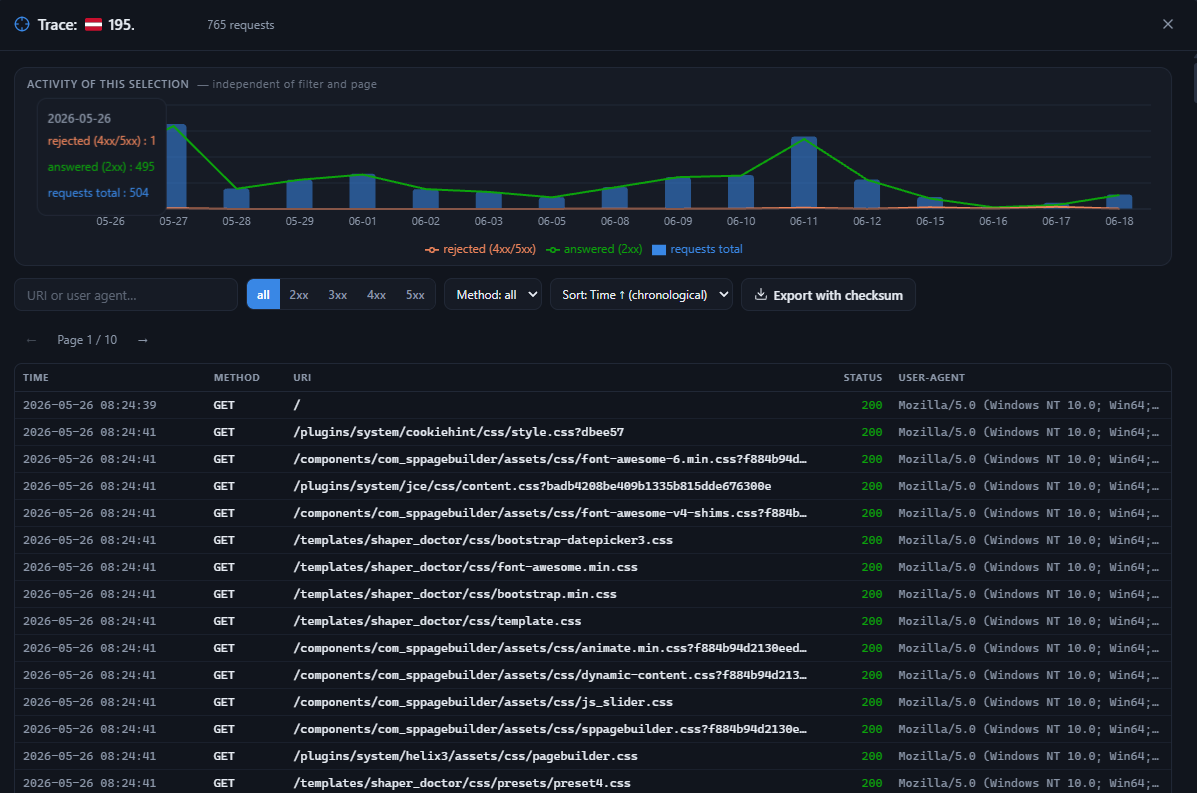Select the template.css row
Image resolution: width=1197 pixels, height=793 pixels.
(x=592, y=621)
